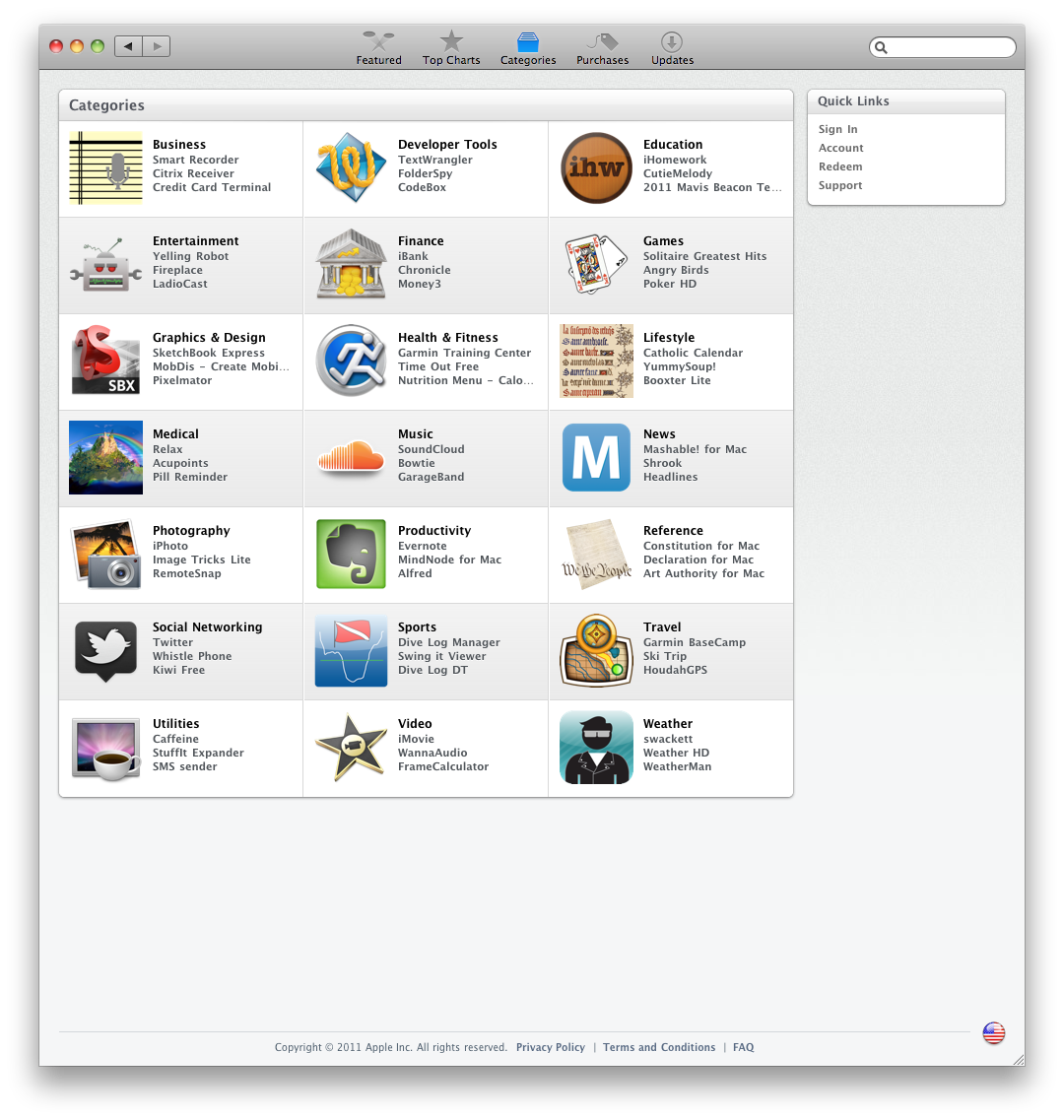Click the FAQ footer link

point(743,1047)
